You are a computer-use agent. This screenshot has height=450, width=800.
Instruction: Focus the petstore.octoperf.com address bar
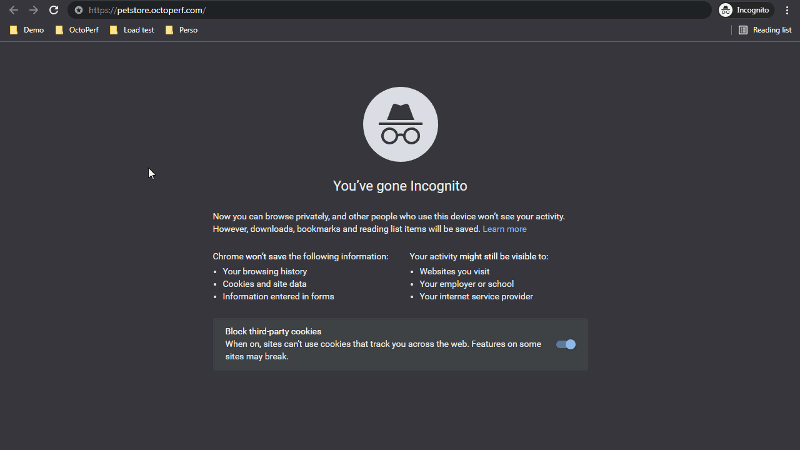tap(389, 10)
